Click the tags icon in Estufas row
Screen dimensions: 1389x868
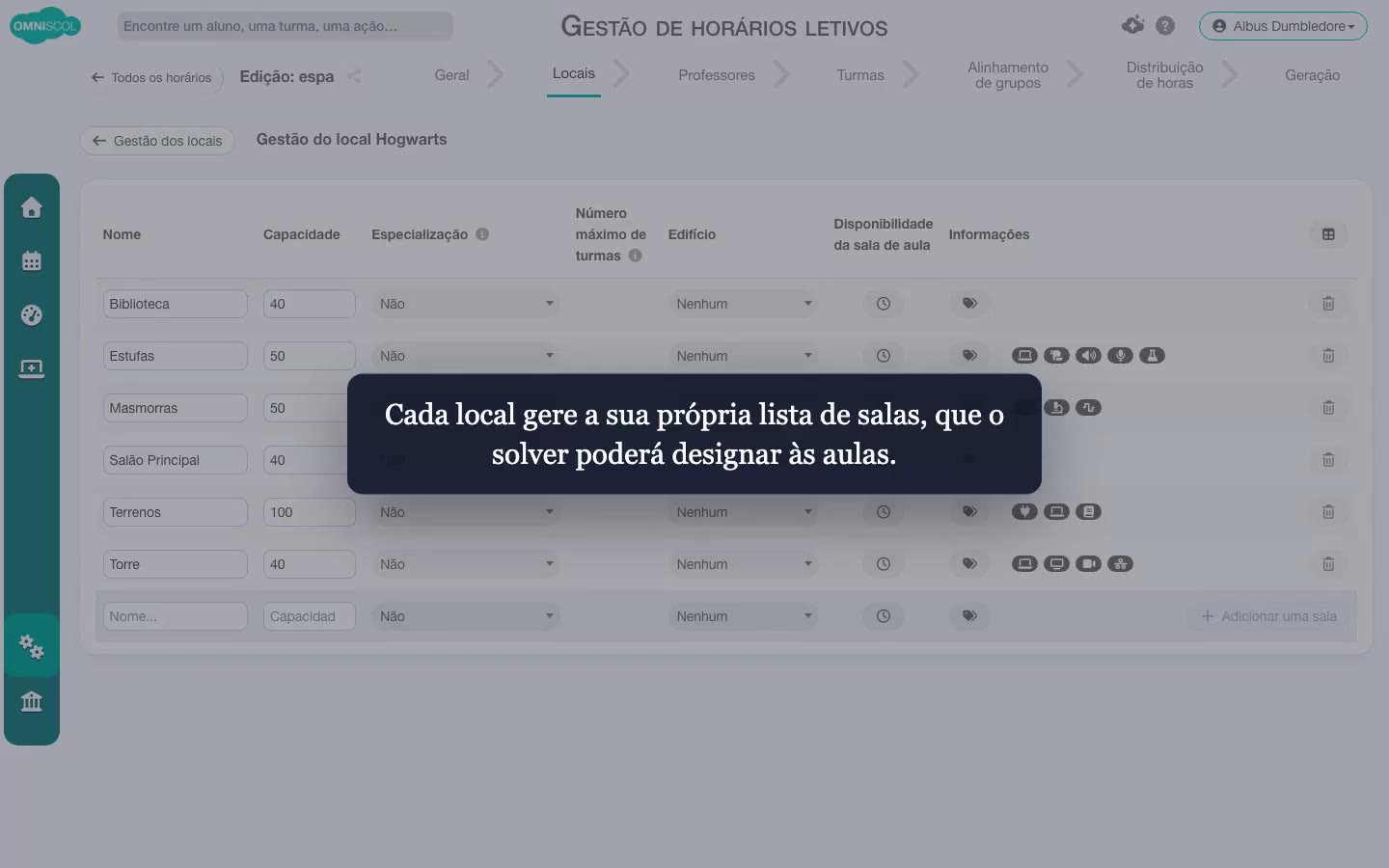969,356
